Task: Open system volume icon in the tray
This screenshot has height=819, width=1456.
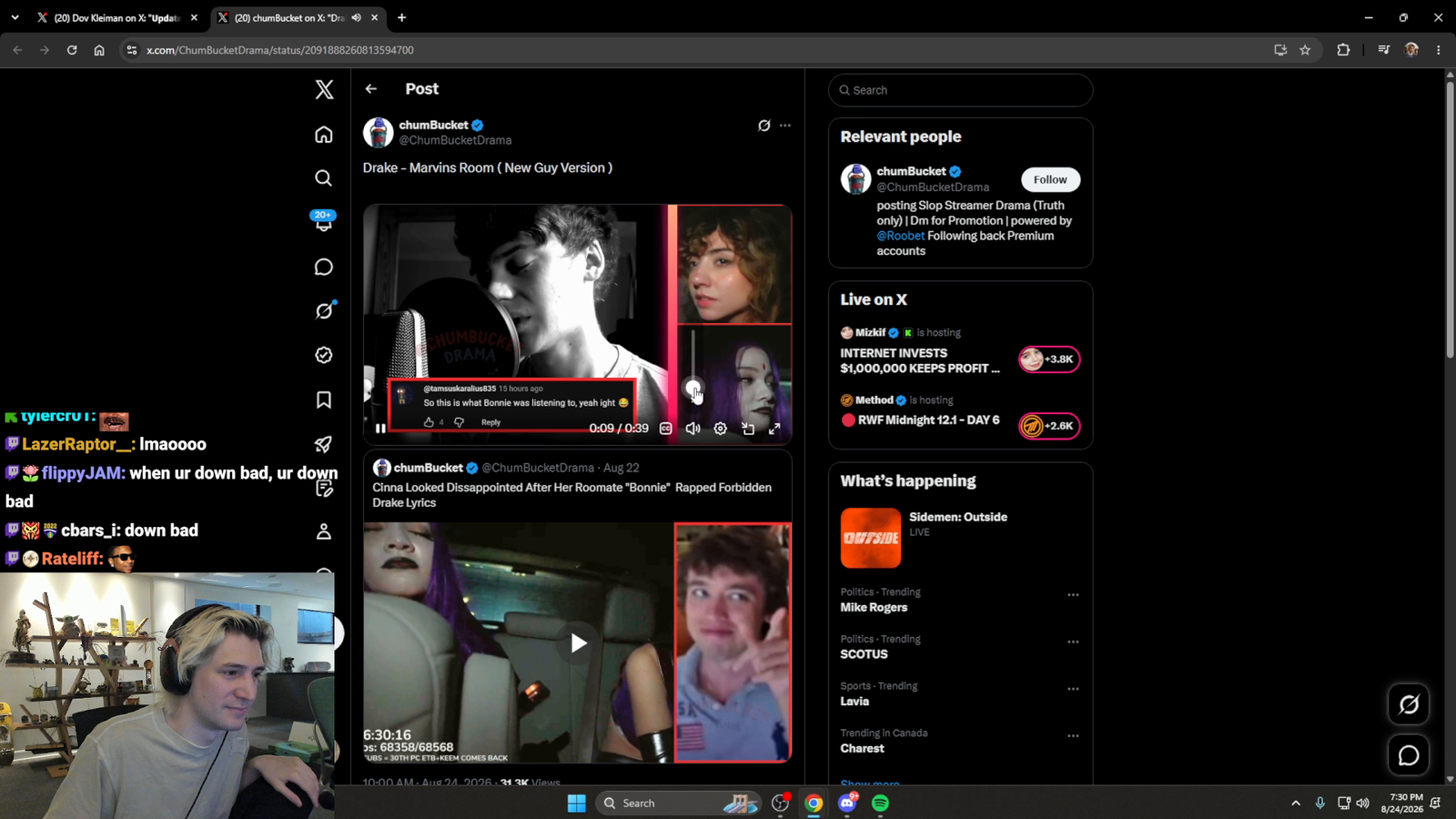Action: [x=1362, y=803]
